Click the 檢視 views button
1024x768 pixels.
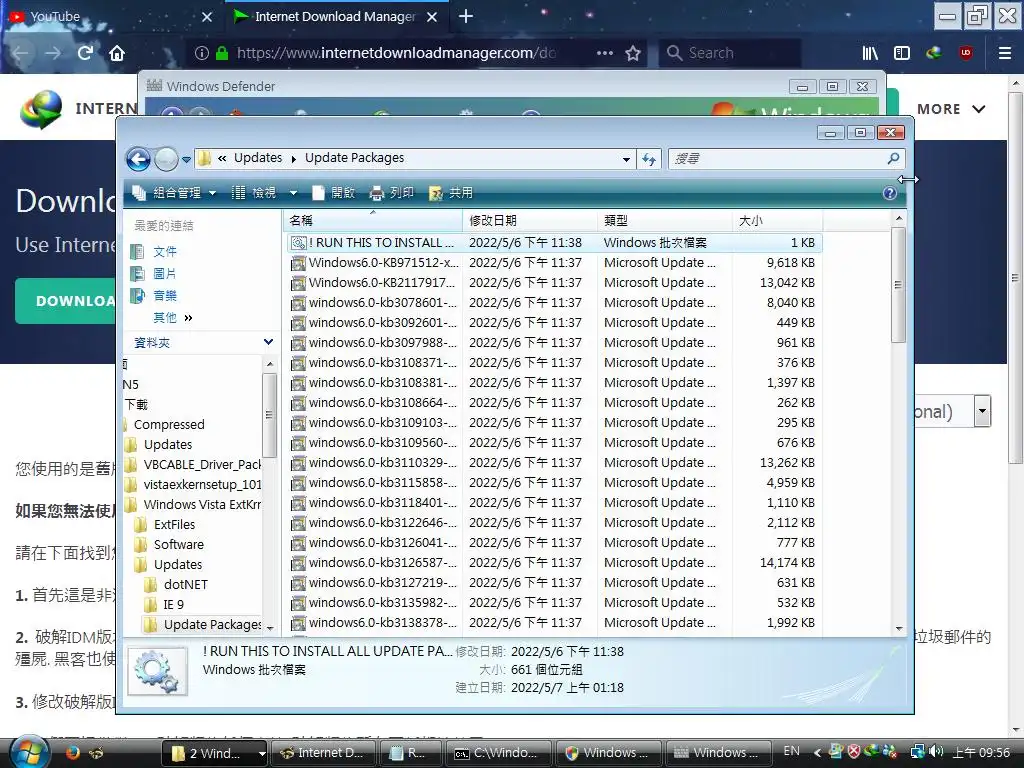click(x=255, y=193)
